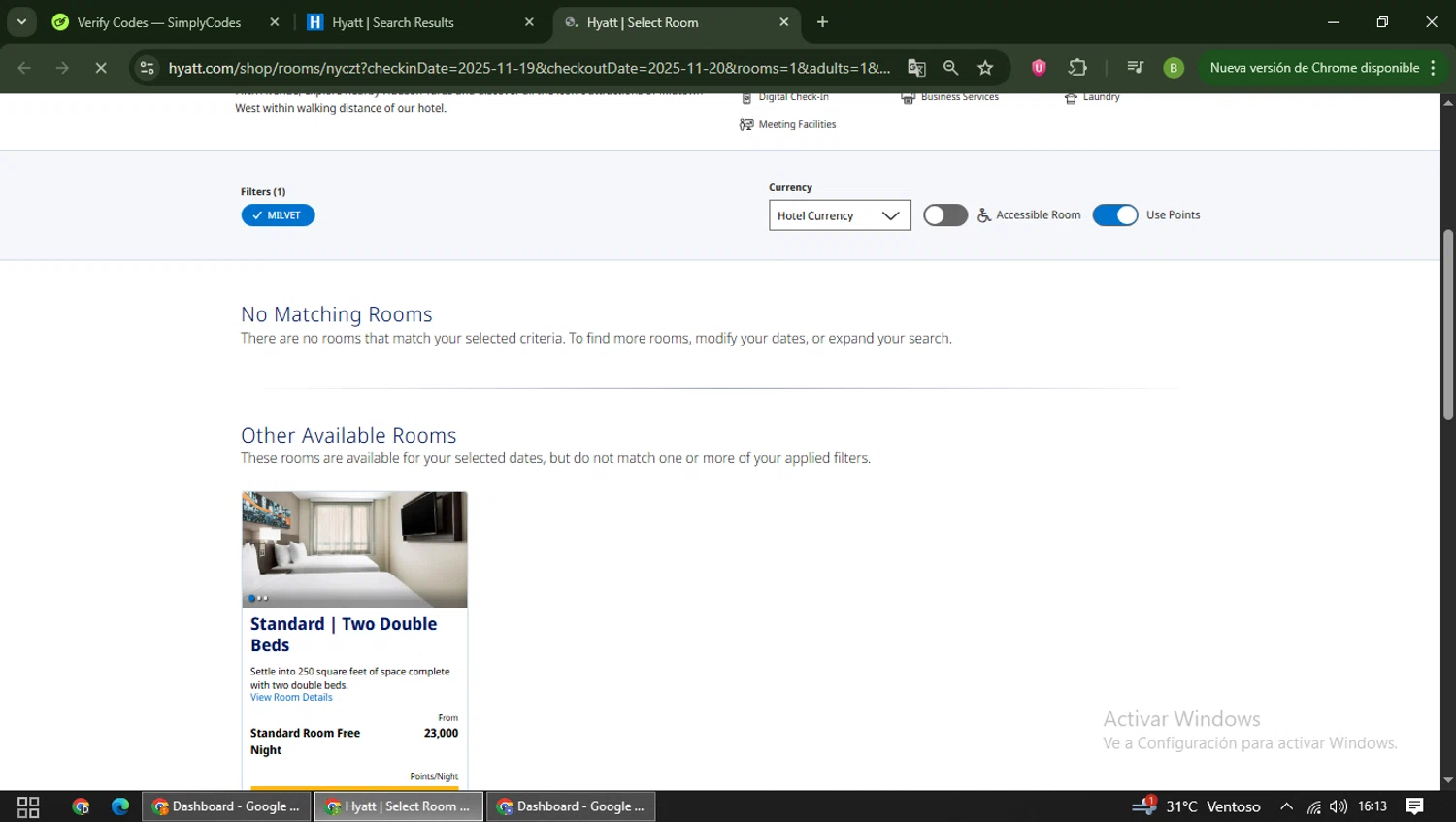The height and width of the screenshot is (822, 1456).
Task: Click the wheelchair Accessible Room icon
Action: (x=984, y=215)
